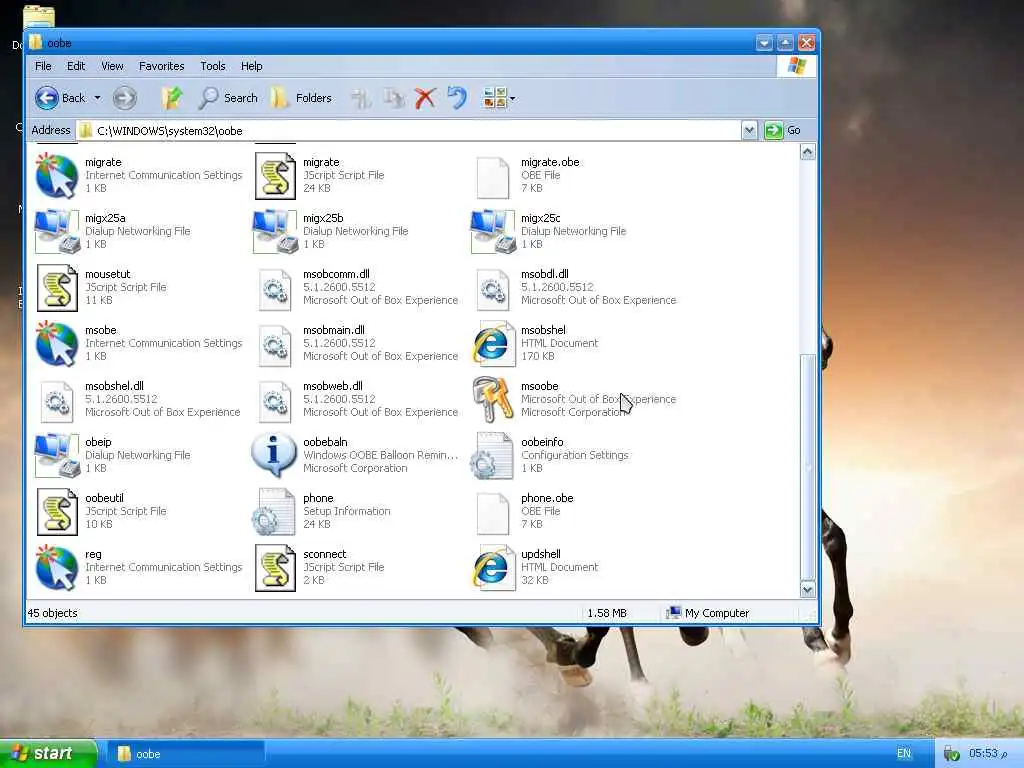The width and height of the screenshot is (1024, 768).
Task: Click the Move To toolbar icon
Action: click(x=360, y=98)
